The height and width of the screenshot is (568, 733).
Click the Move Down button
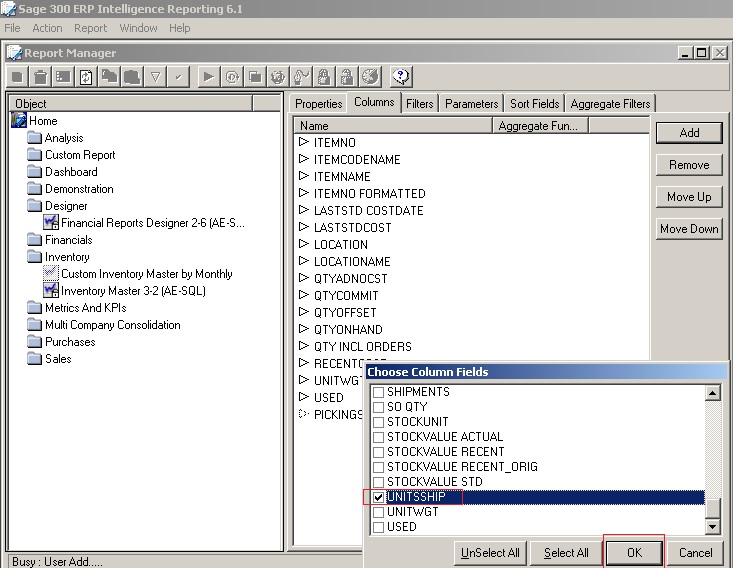point(689,229)
